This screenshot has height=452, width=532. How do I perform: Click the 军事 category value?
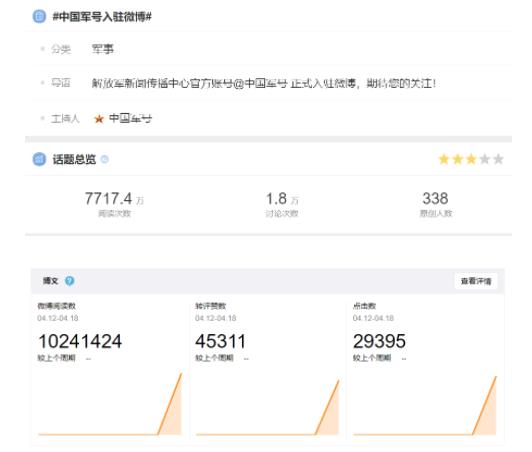tap(102, 49)
